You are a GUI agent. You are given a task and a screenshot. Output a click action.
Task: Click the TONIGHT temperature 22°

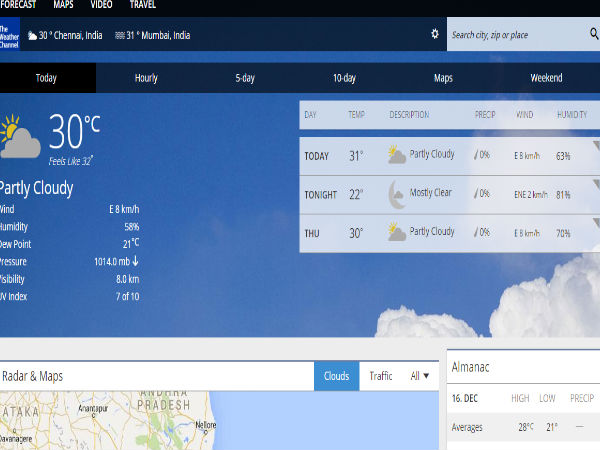click(356, 194)
